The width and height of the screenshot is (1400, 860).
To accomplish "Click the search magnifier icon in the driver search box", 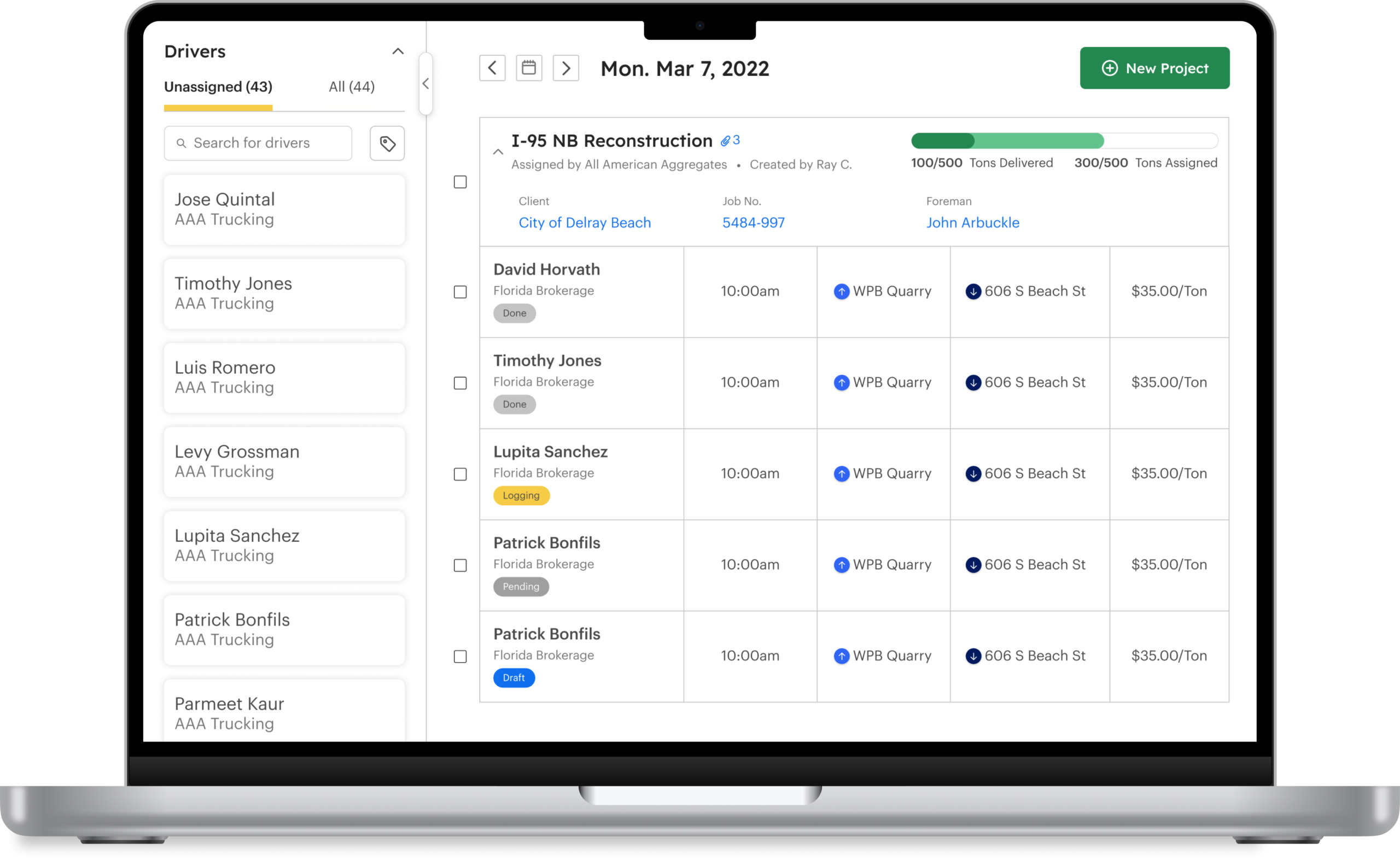I will click(x=181, y=143).
